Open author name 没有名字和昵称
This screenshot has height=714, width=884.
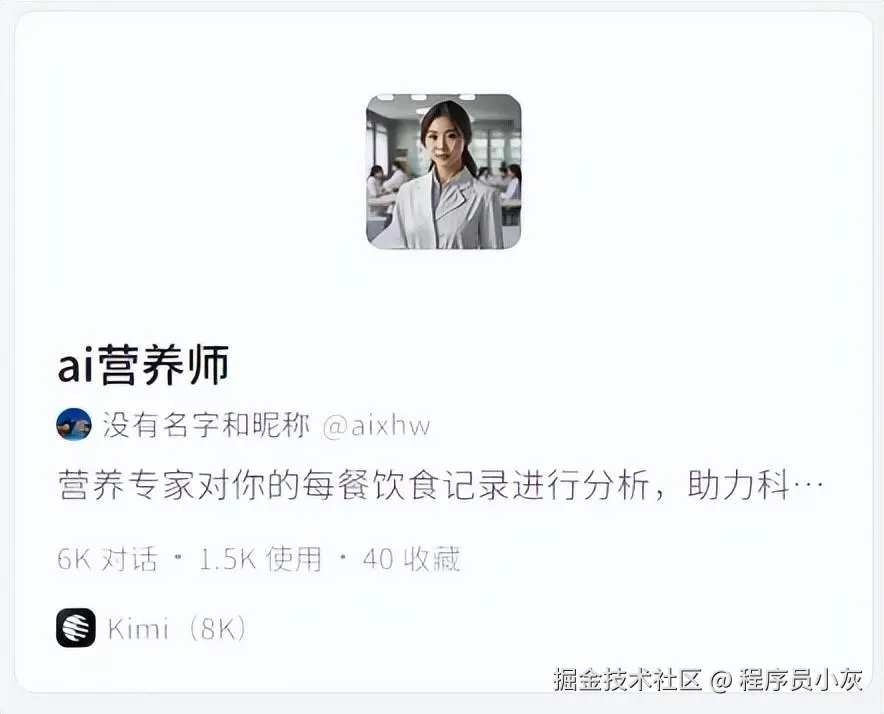pyautogui.click(x=206, y=425)
